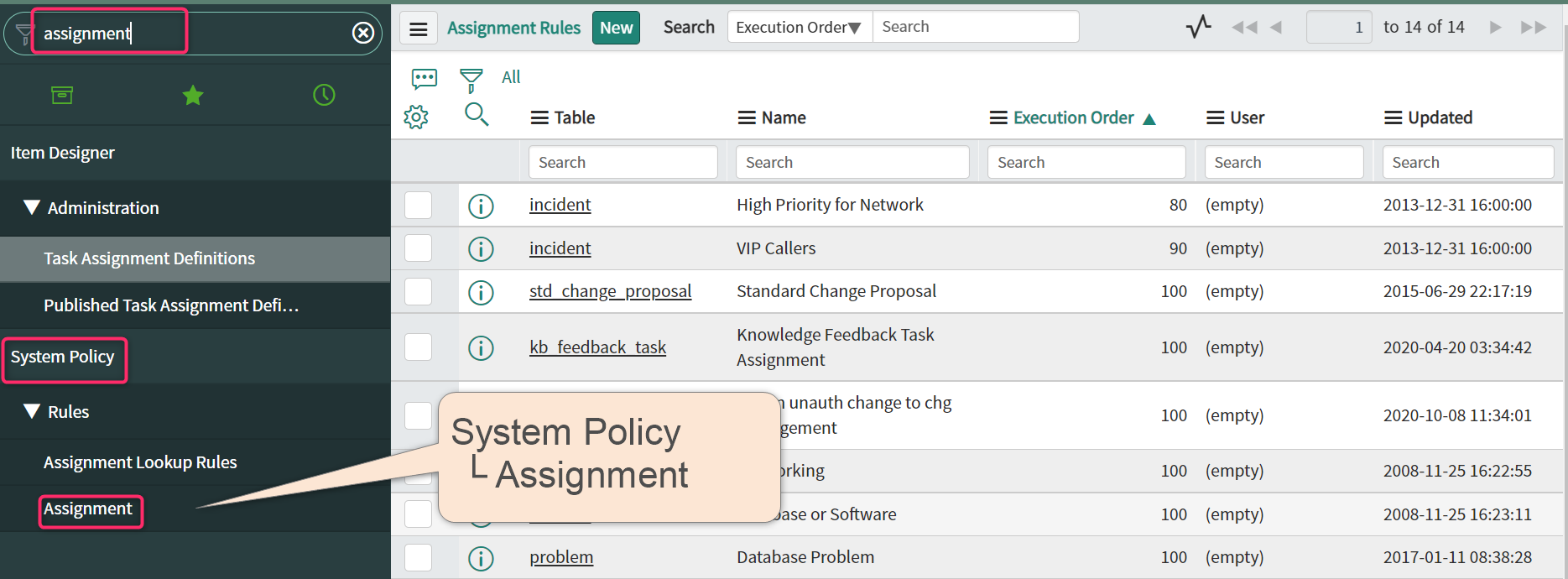Open Task Assignment Definitions module
Image resolution: width=1568 pixels, height=579 pixels.
coord(149,258)
